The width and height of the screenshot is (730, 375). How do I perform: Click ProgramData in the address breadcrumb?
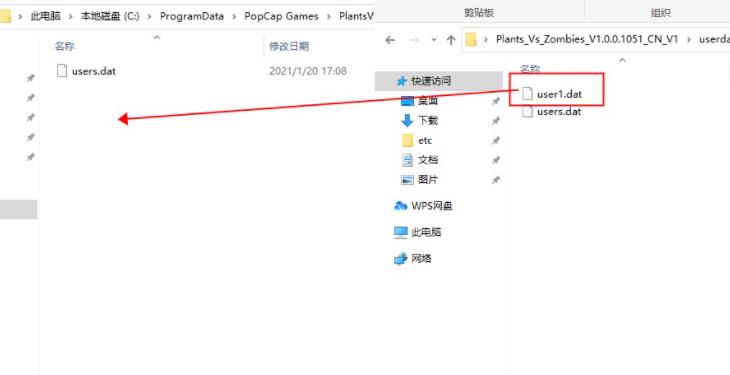tap(192, 16)
